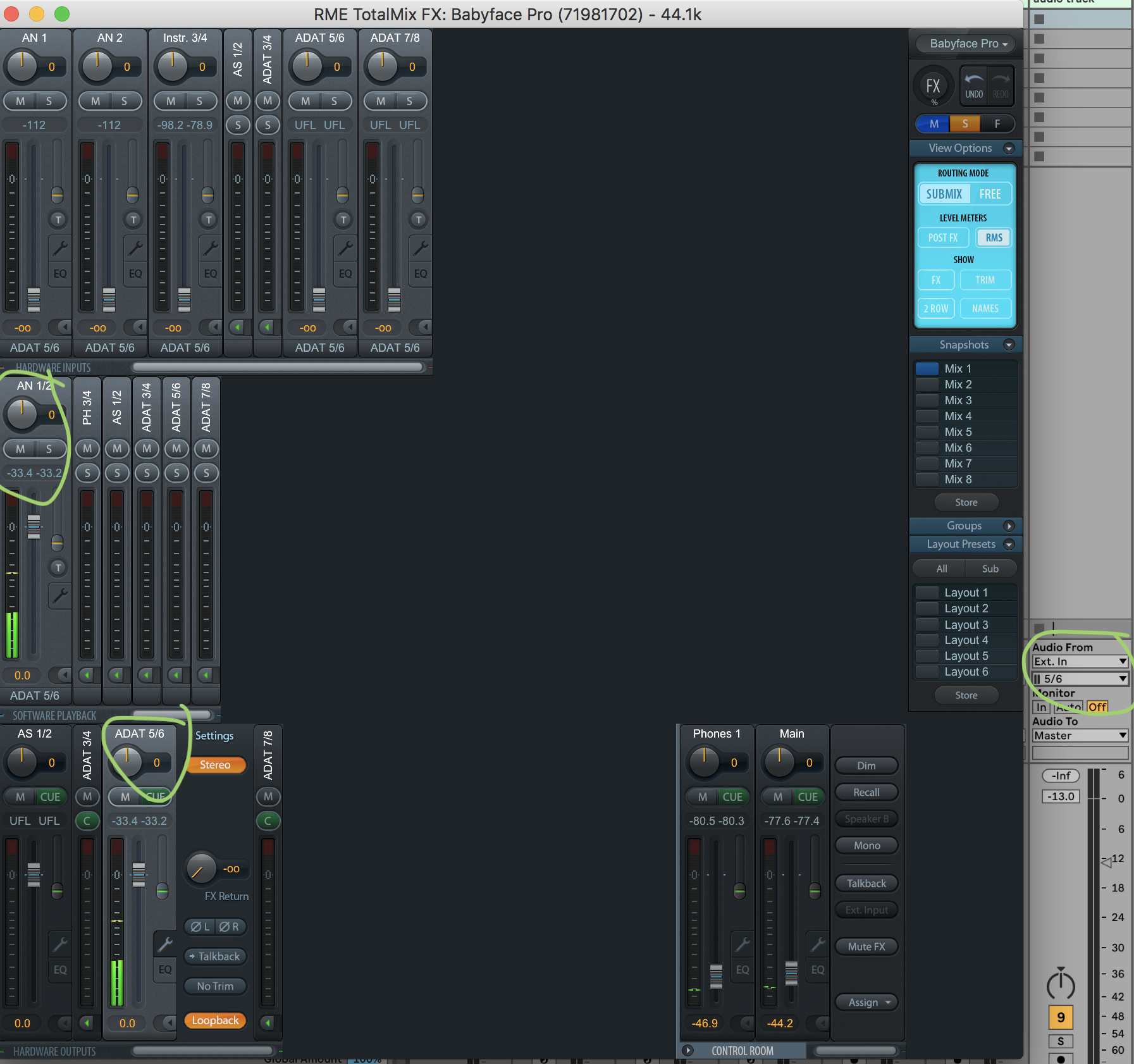
Task: Click the FX Return knob
Action: [201, 869]
